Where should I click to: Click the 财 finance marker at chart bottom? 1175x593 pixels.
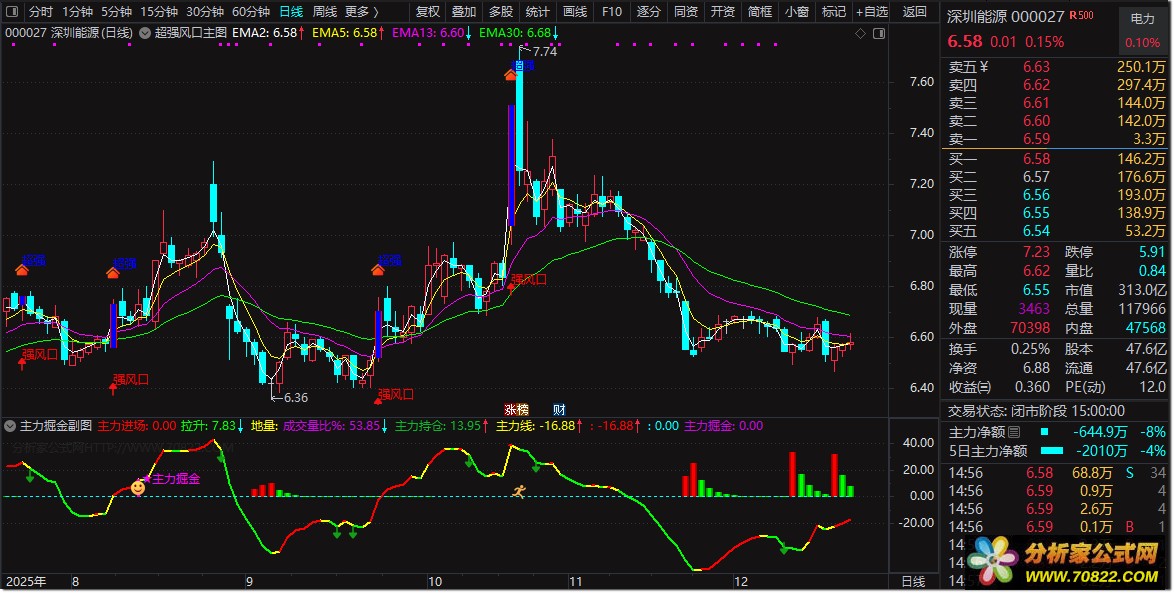click(x=559, y=409)
